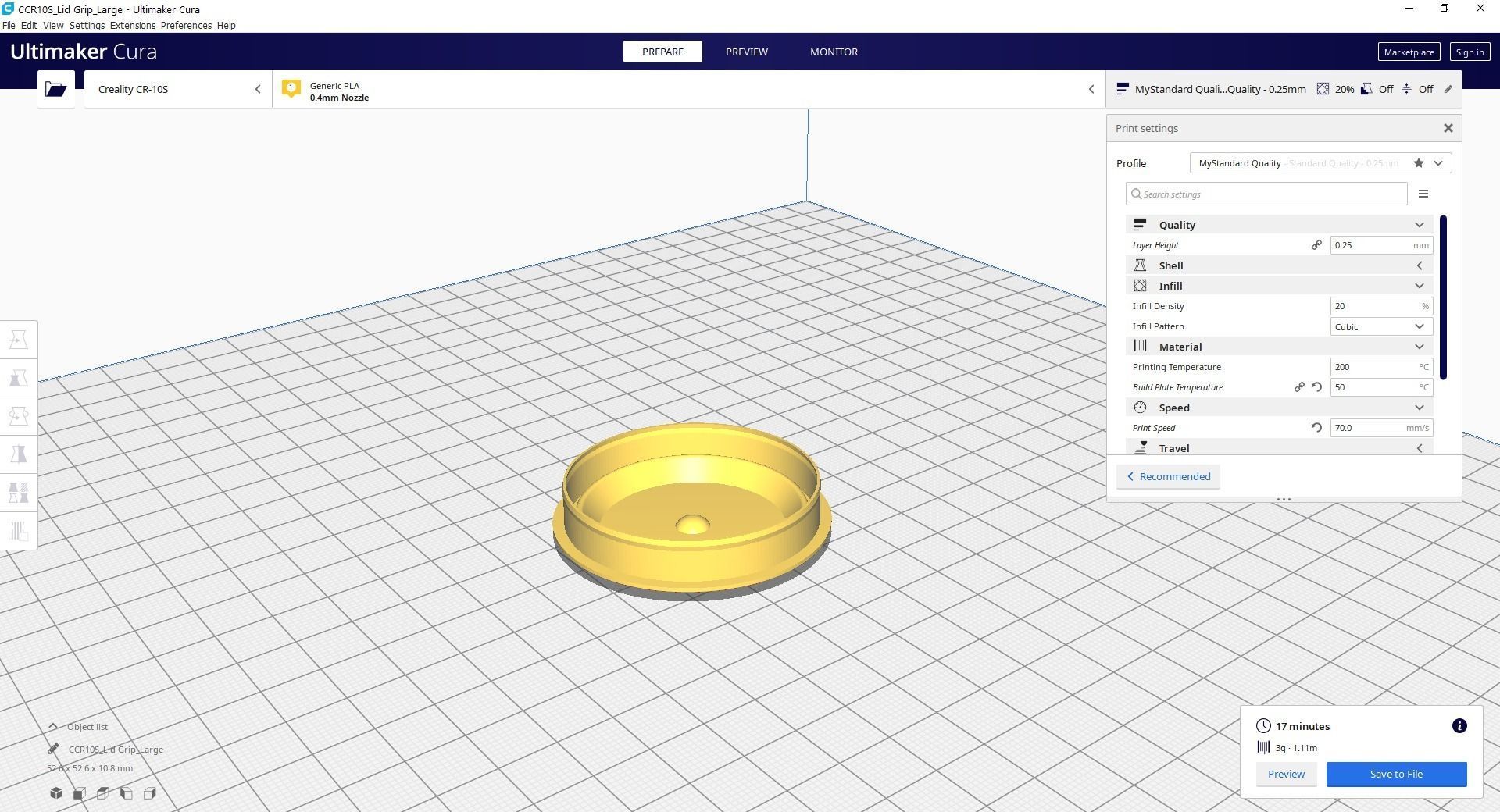
Task: Select the Scale tool in left toolbar
Action: click(x=19, y=378)
